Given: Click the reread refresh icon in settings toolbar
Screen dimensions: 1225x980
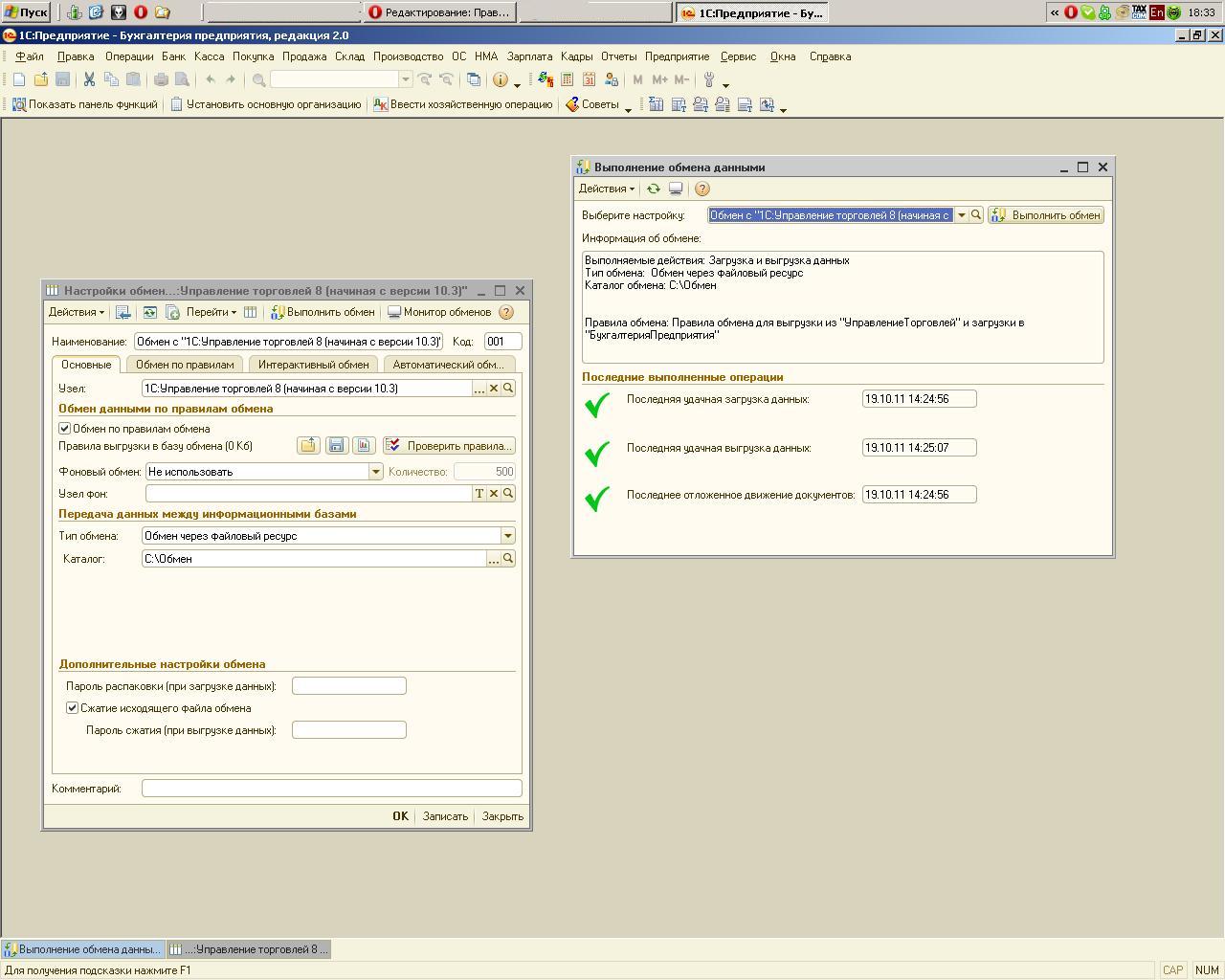Looking at the screenshot, I should (x=150, y=312).
